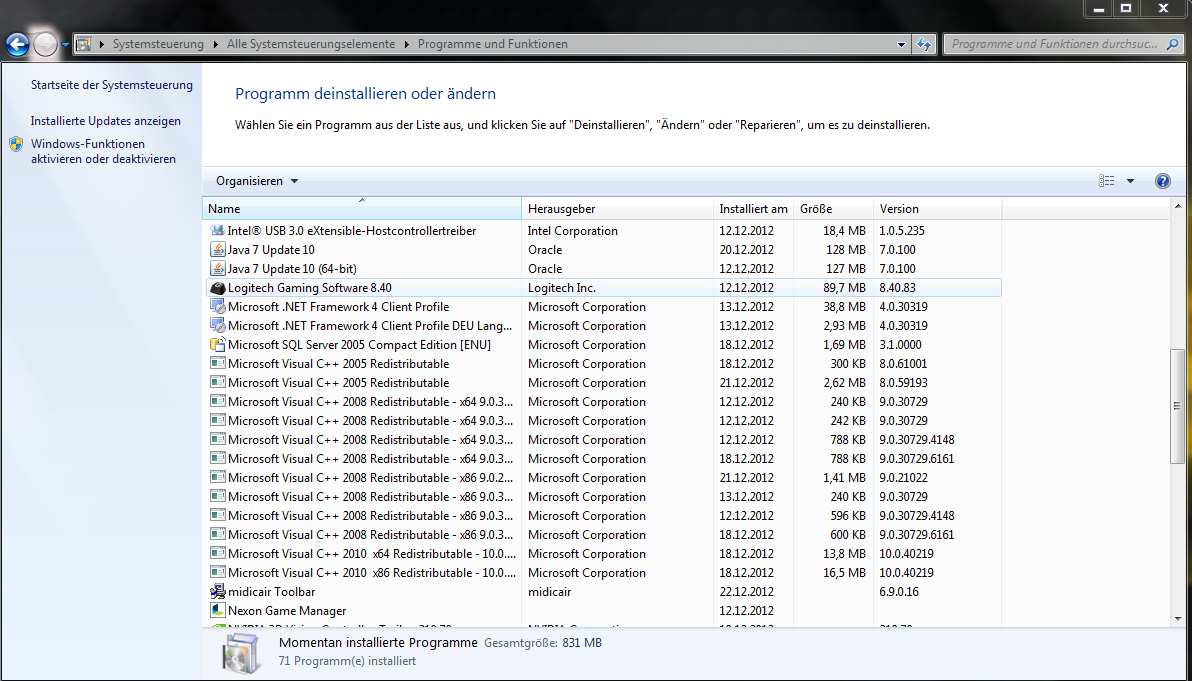Click the Forward navigation arrow button
This screenshot has width=1192, height=681.
point(46,44)
